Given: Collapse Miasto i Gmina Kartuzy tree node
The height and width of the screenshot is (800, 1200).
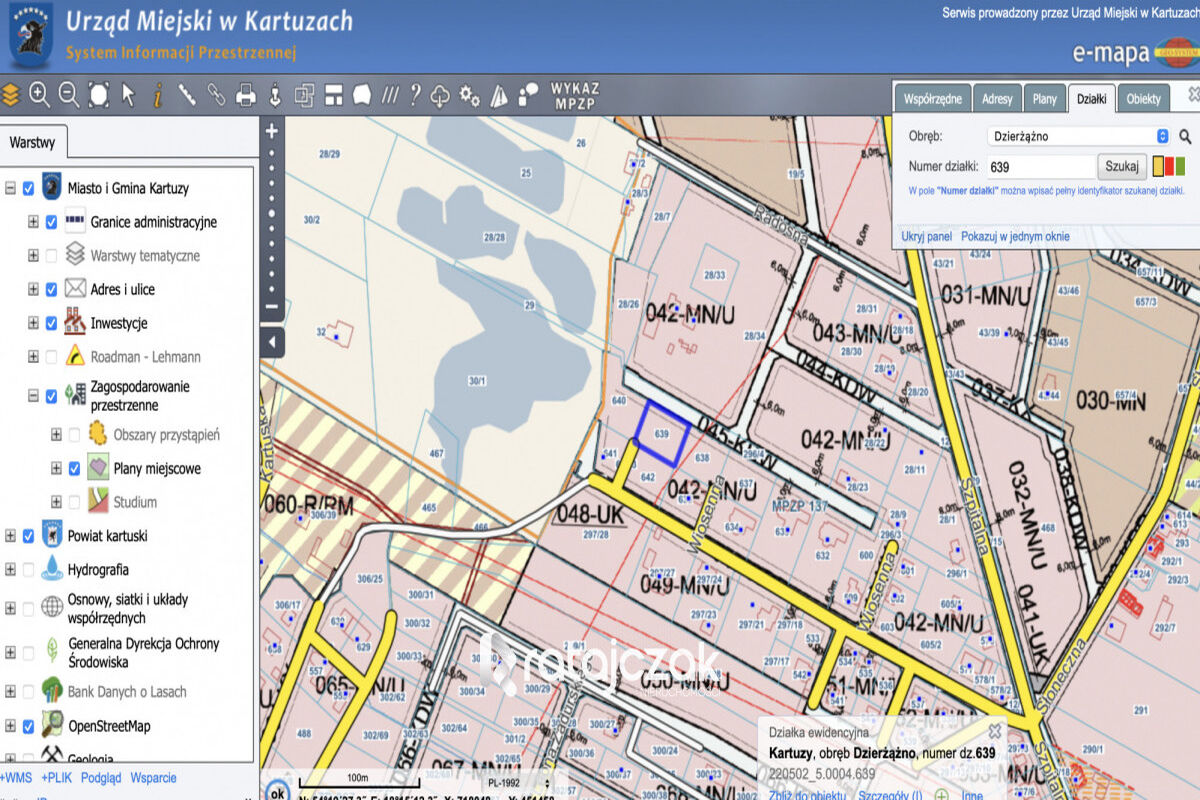Looking at the screenshot, I should click(10, 188).
